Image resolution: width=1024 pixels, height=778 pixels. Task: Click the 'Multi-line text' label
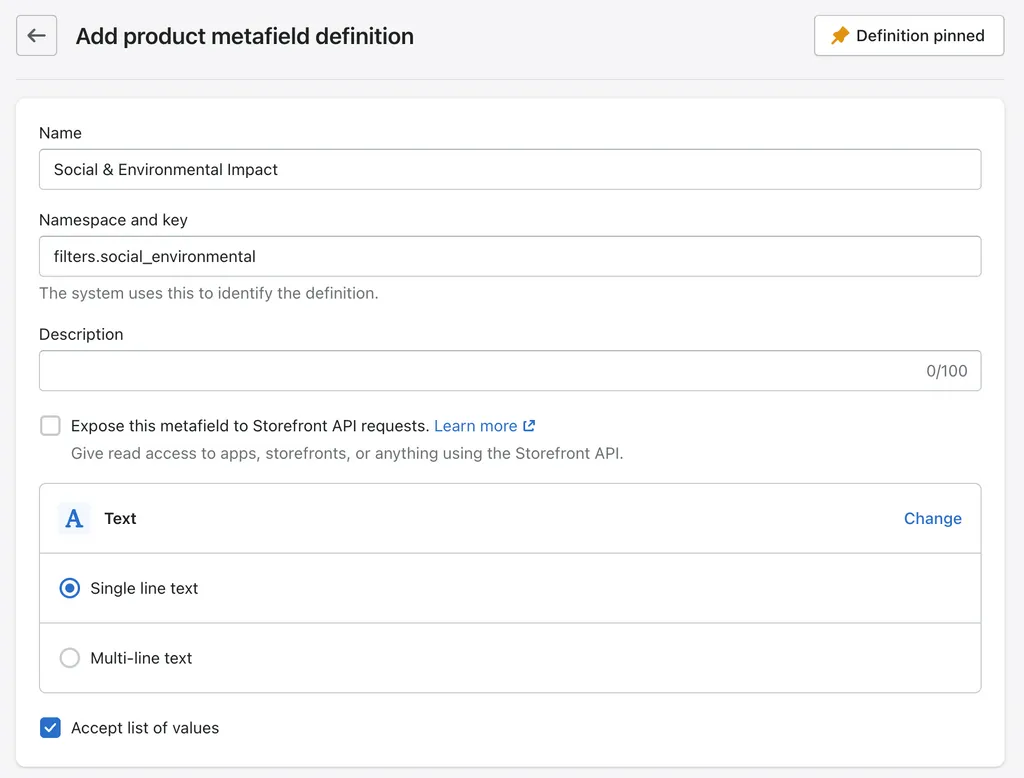click(x=141, y=658)
